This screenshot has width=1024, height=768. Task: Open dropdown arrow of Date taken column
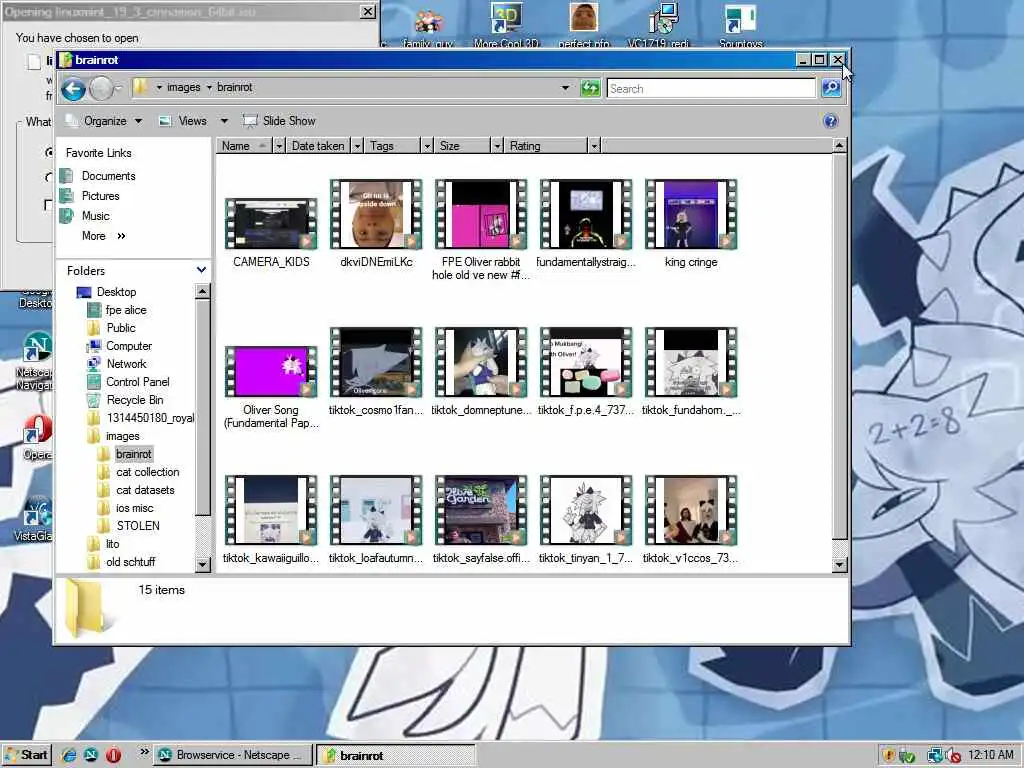tap(357, 146)
